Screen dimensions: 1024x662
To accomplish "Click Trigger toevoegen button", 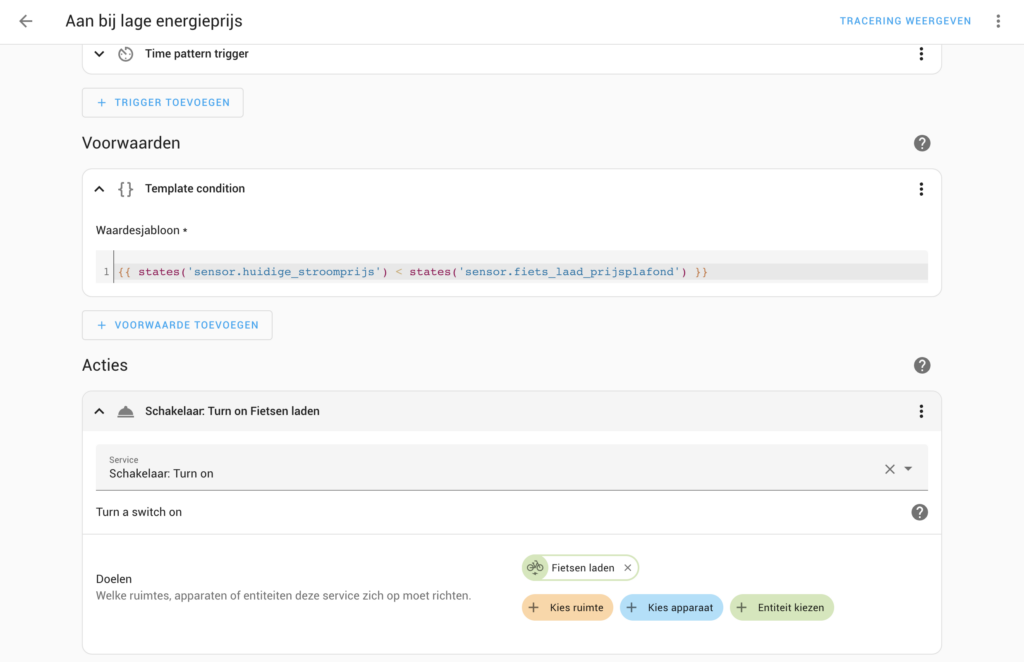I will point(162,102).
